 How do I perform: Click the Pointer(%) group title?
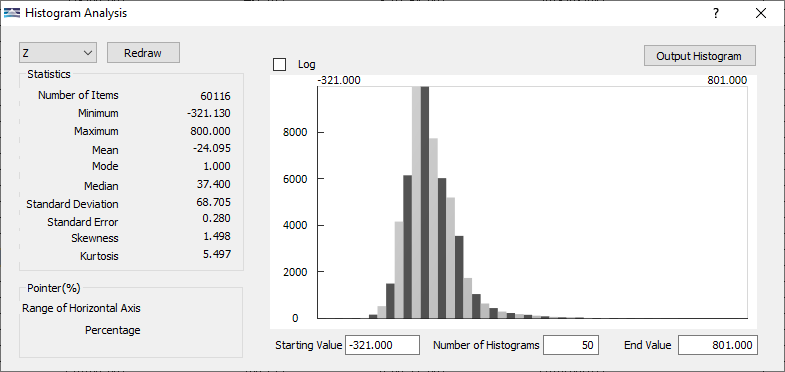[x=54, y=288]
